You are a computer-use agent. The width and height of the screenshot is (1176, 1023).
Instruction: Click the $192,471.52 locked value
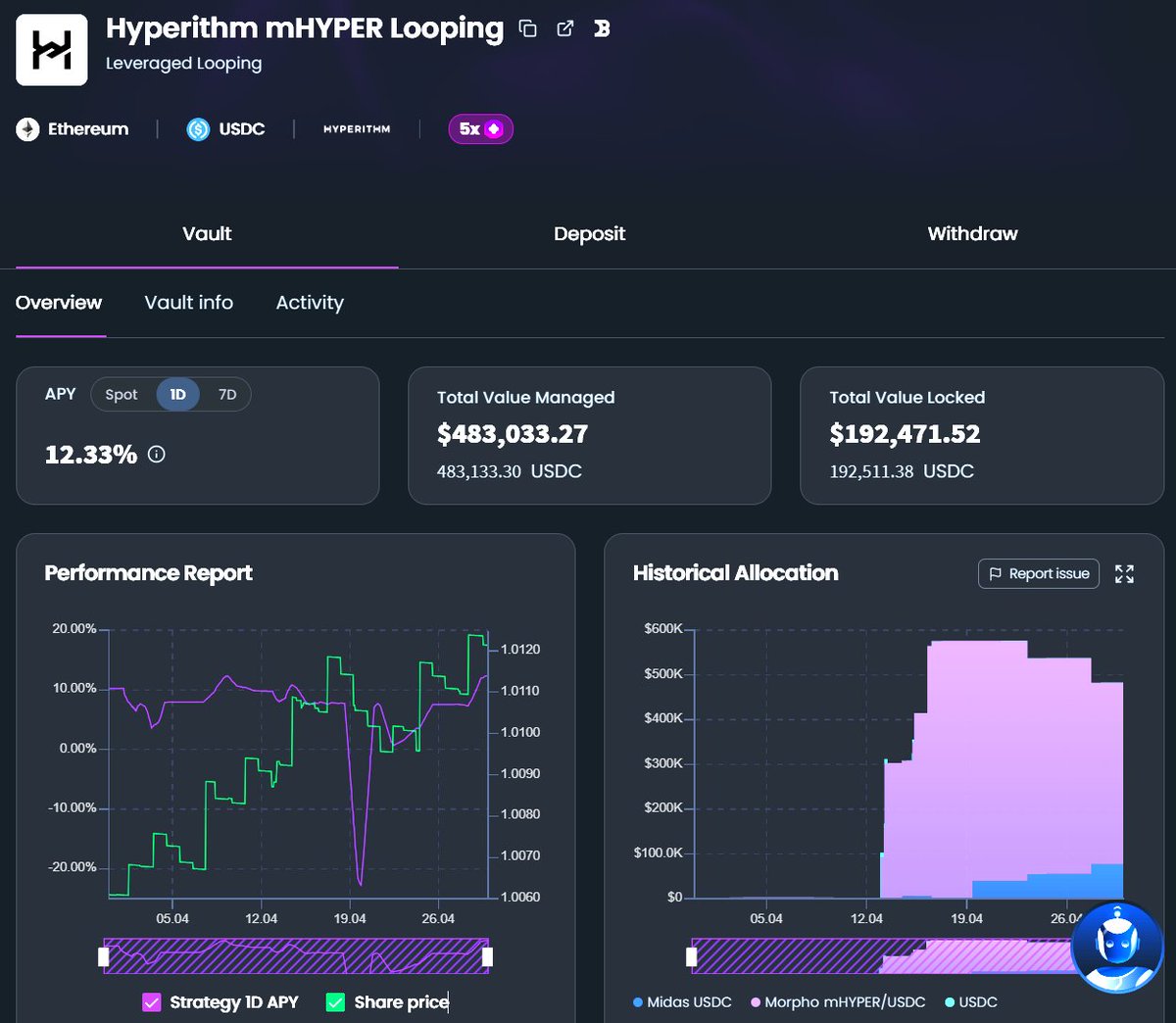pyautogui.click(x=905, y=434)
